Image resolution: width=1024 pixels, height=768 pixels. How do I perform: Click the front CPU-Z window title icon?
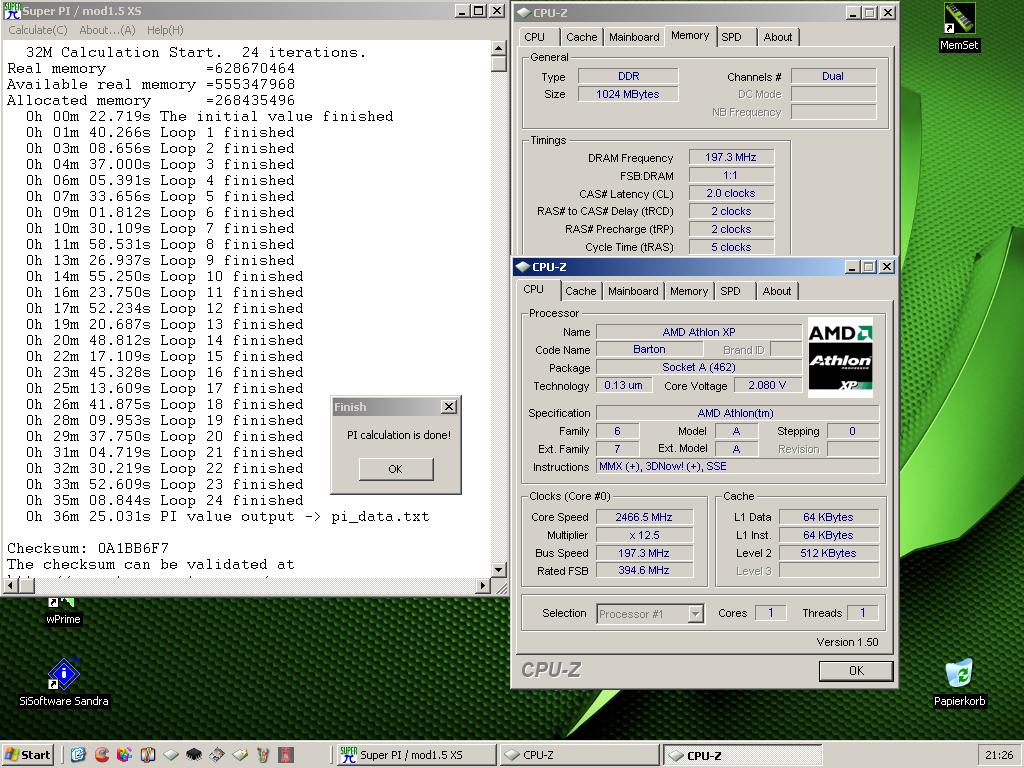coord(522,266)
